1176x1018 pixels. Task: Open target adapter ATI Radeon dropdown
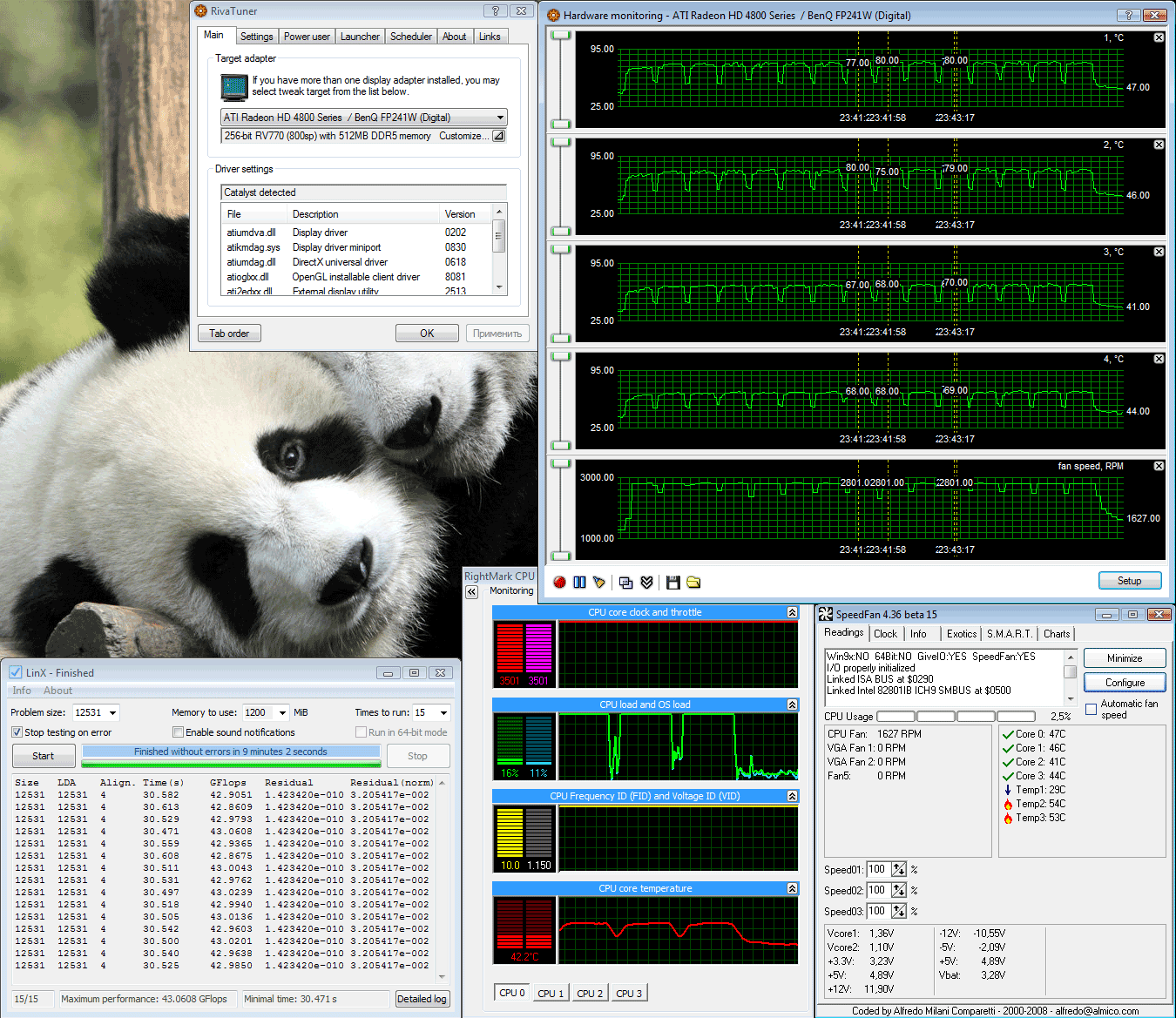pos(500,118)
